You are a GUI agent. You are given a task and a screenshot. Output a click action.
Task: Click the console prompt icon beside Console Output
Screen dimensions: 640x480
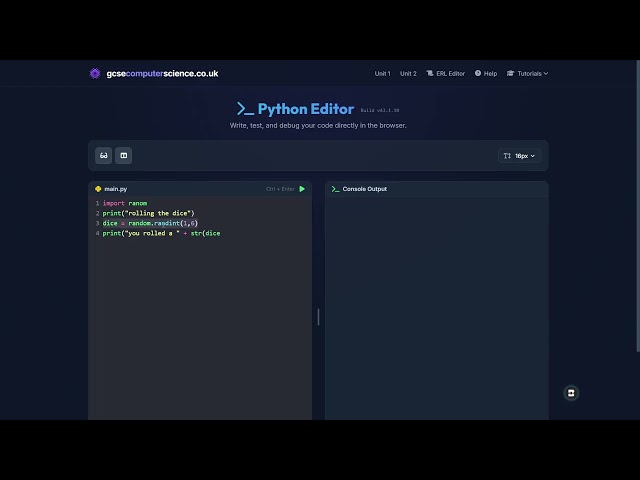coord(336,189)
